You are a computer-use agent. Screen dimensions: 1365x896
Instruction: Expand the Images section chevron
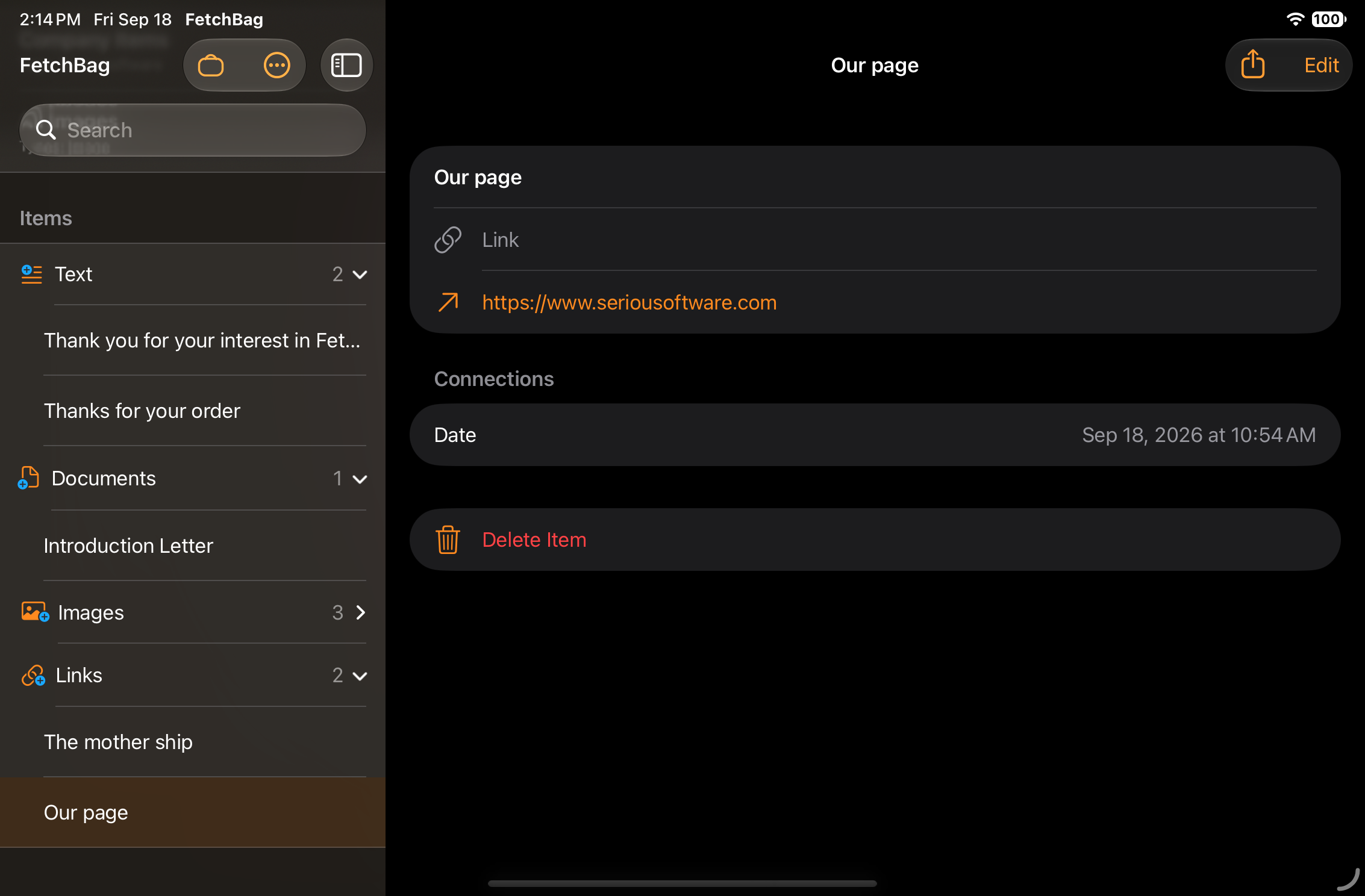(361, 612)
